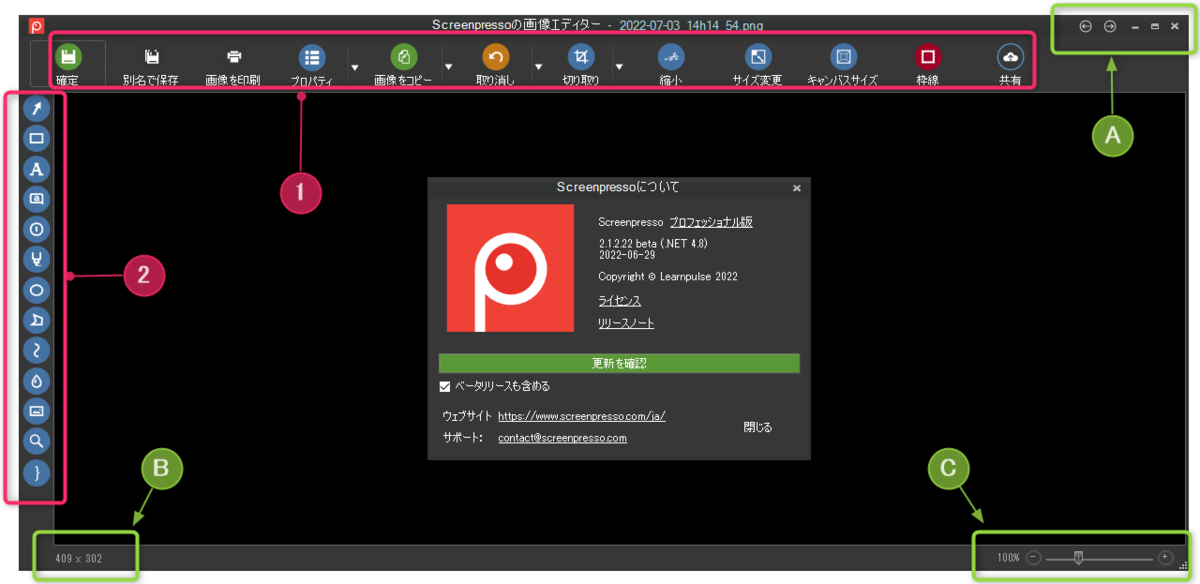This screenshot has height=584, width=1200.
Task: Open the www.screenpresso.com/ja website link
Action: pyautogui.click(x=581, y=416)
